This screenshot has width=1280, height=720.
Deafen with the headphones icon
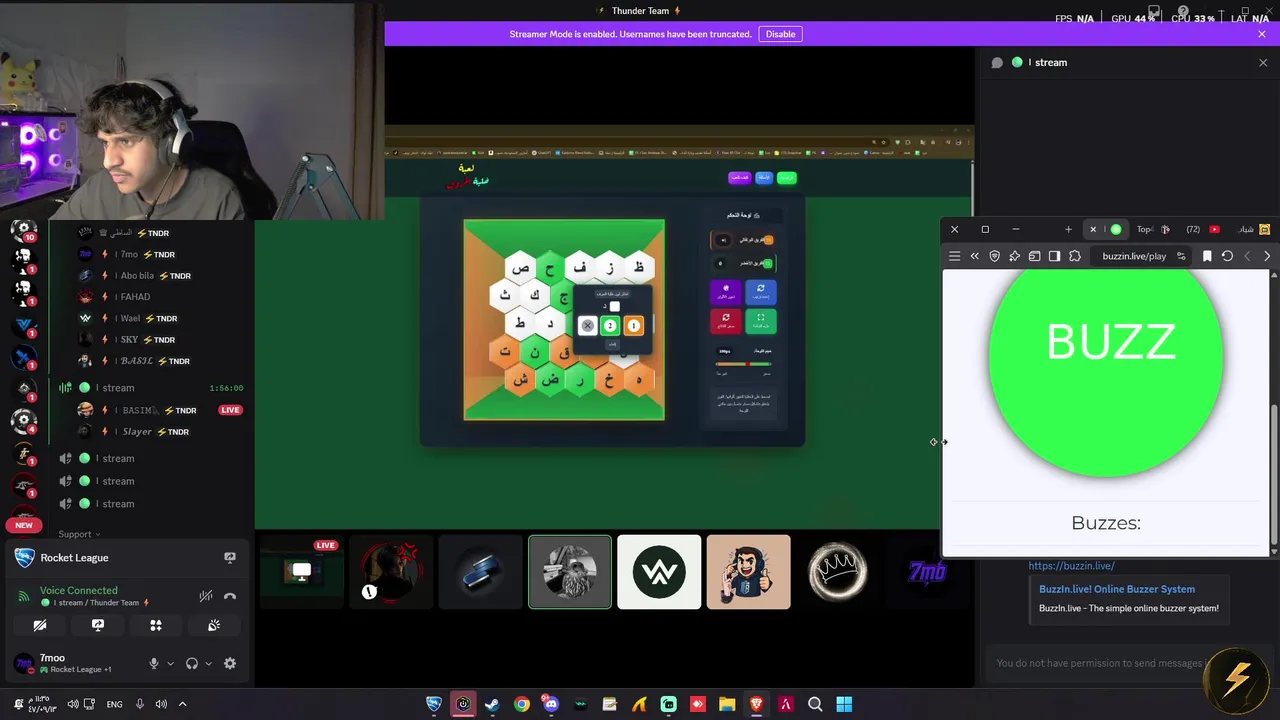[192, 663]
